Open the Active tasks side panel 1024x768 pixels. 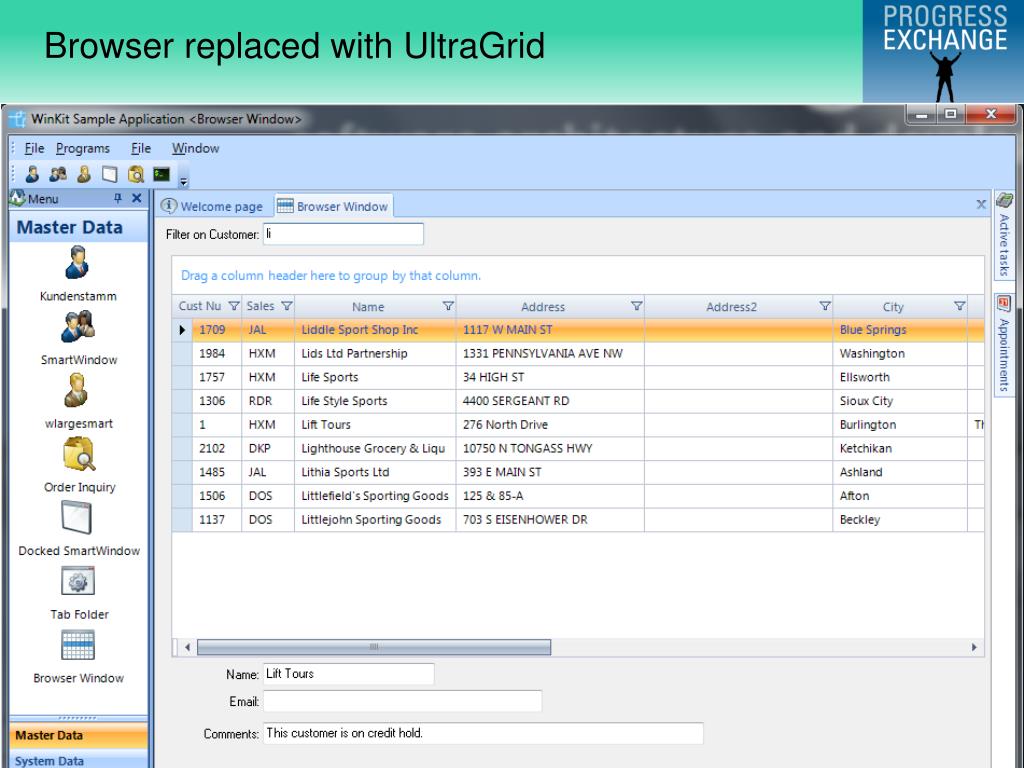point(1004,234)
